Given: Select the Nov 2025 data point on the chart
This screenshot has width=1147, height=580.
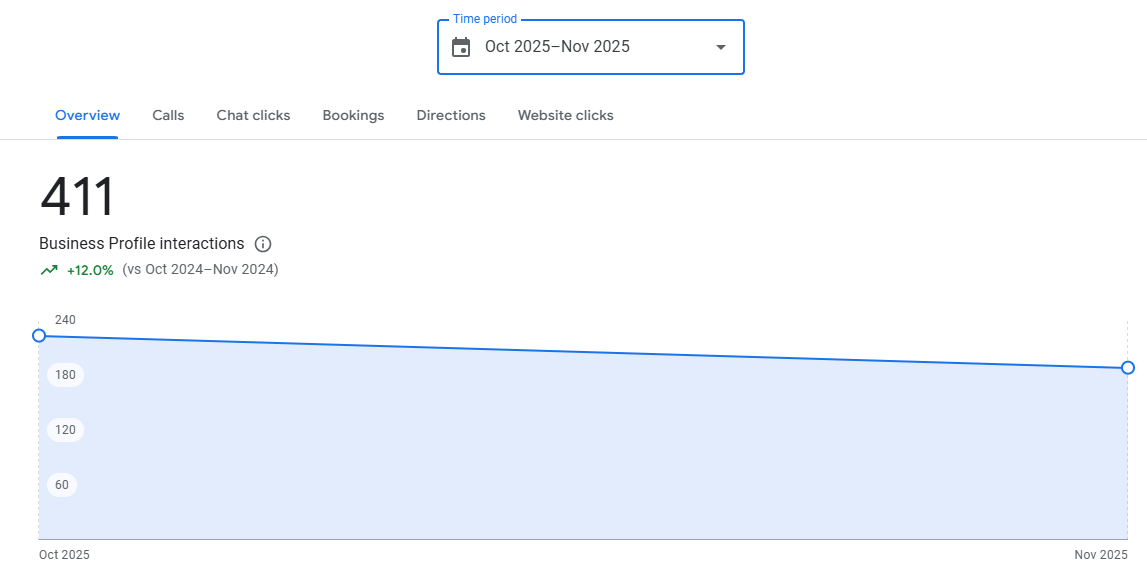Looking at the screenshot, I should pos(1128,369).
